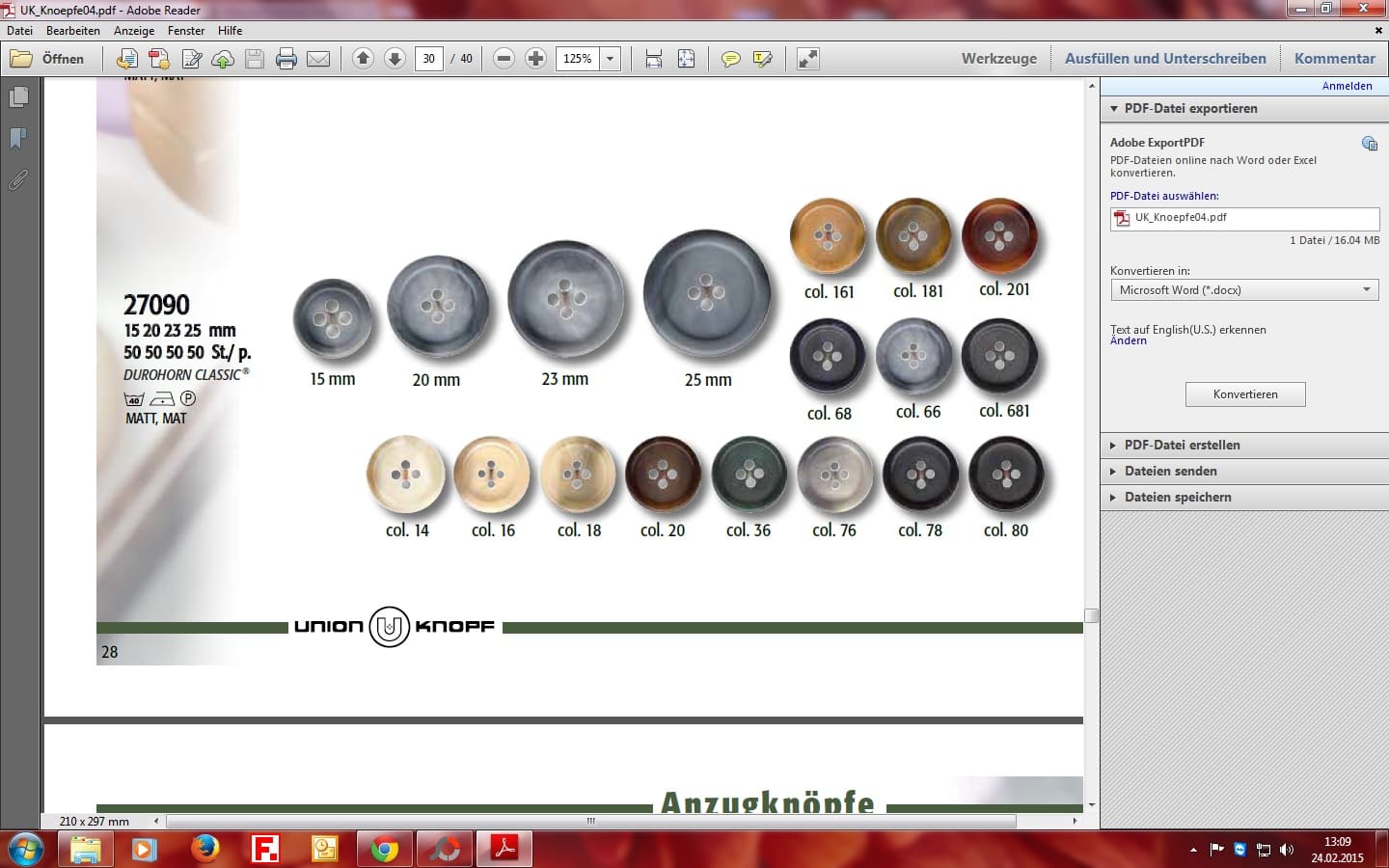Click the Adobe ExportPDF online icon
Screen dimensions: 1389x868
point(1369,144)
